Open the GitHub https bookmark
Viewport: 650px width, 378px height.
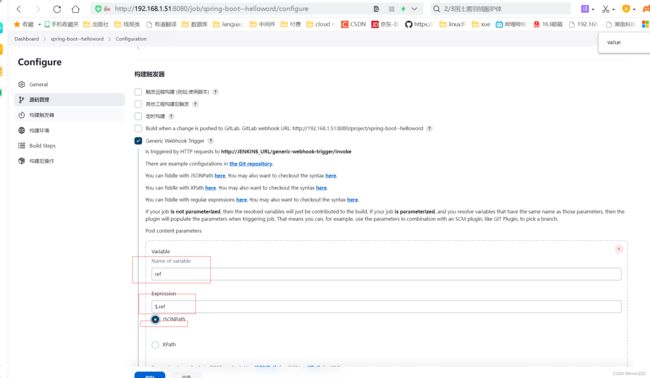click(418, 24)
